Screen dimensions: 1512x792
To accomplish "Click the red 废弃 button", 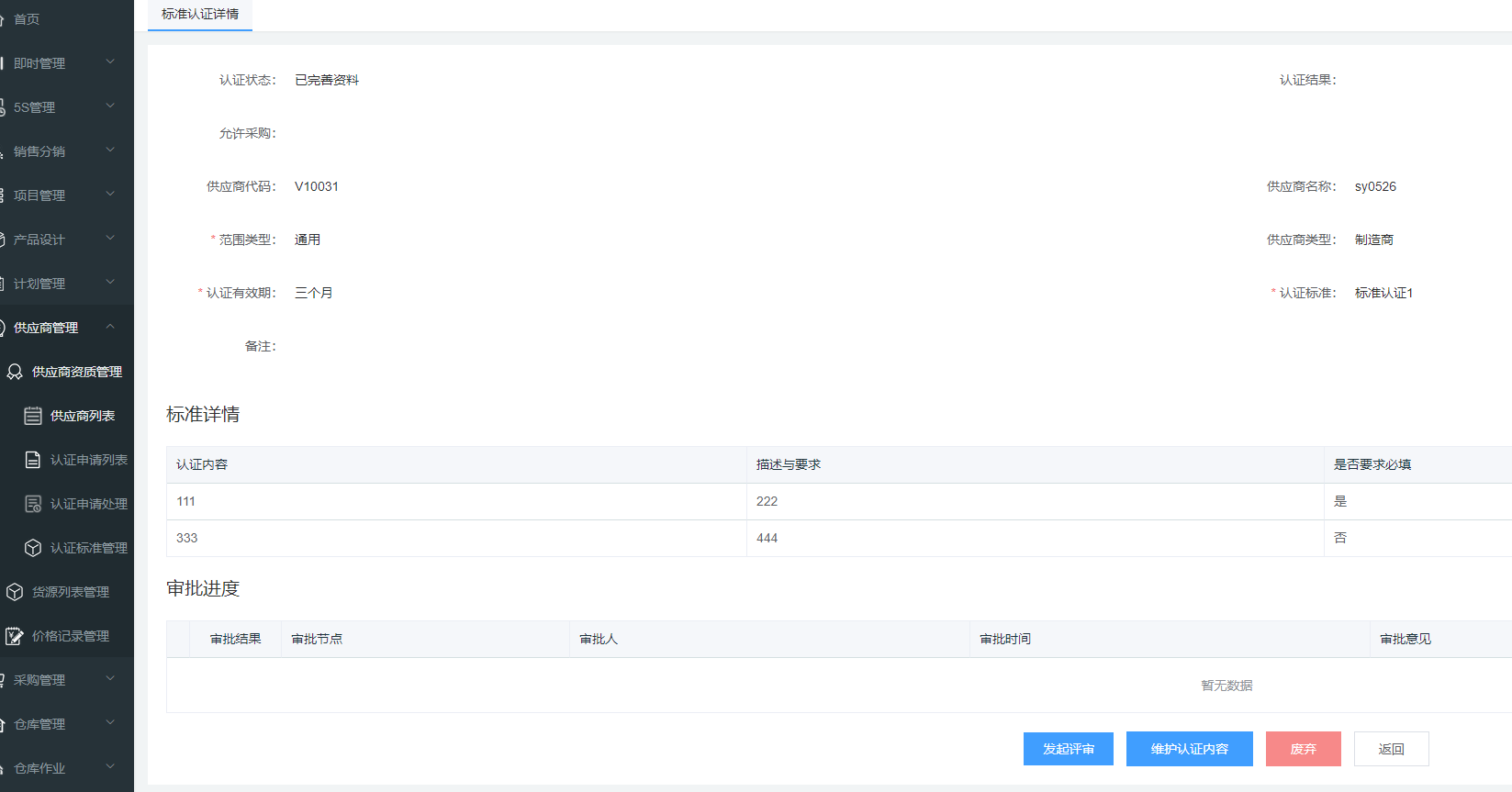I will 1303,749.
